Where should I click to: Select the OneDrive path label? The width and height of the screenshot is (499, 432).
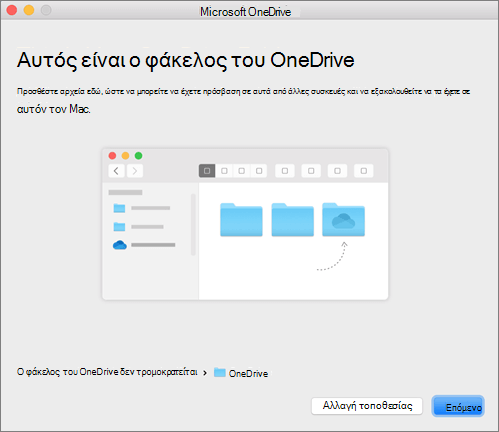click(x=248, y=373)
